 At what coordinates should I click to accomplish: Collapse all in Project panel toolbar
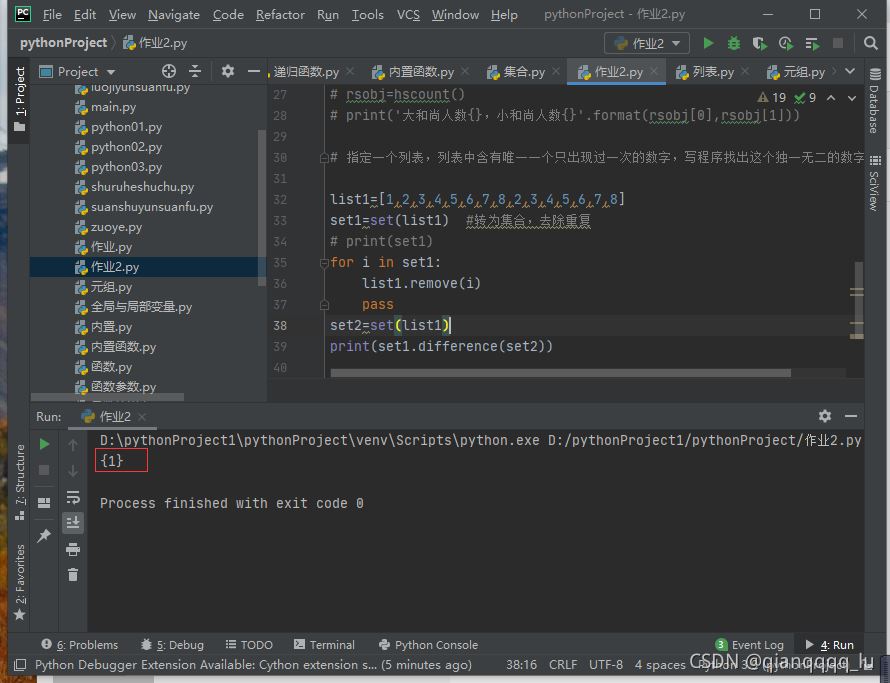pyautogui.click(x=195, y=71)
